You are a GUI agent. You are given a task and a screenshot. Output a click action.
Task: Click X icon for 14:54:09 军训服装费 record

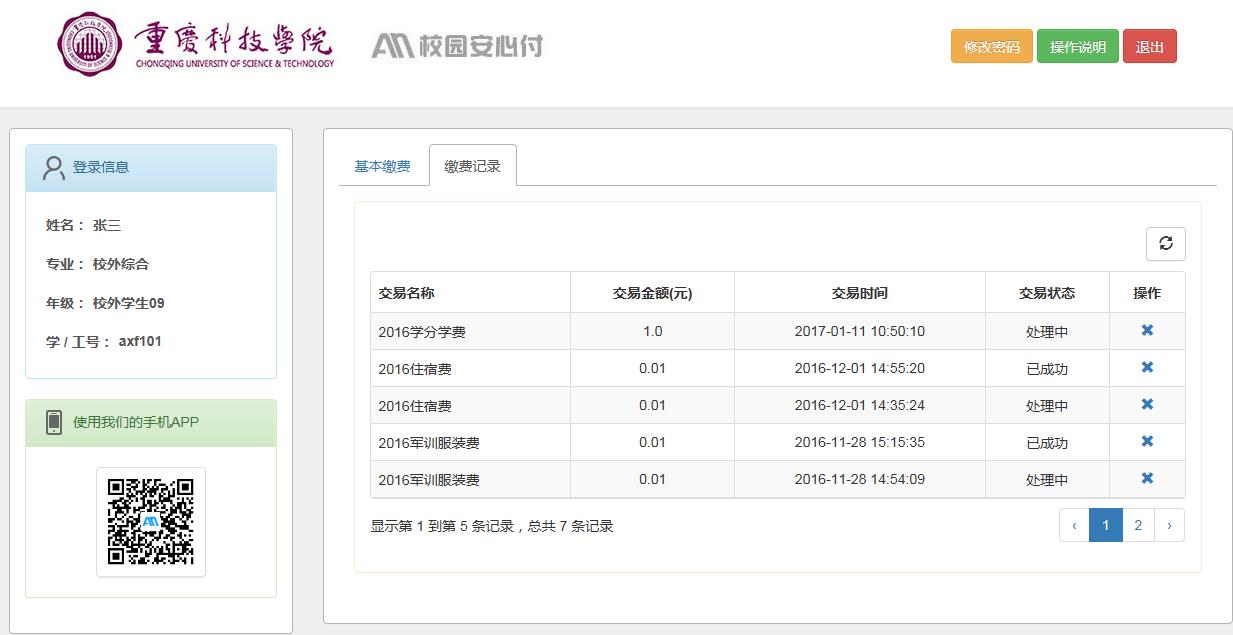click(1147, 478)
